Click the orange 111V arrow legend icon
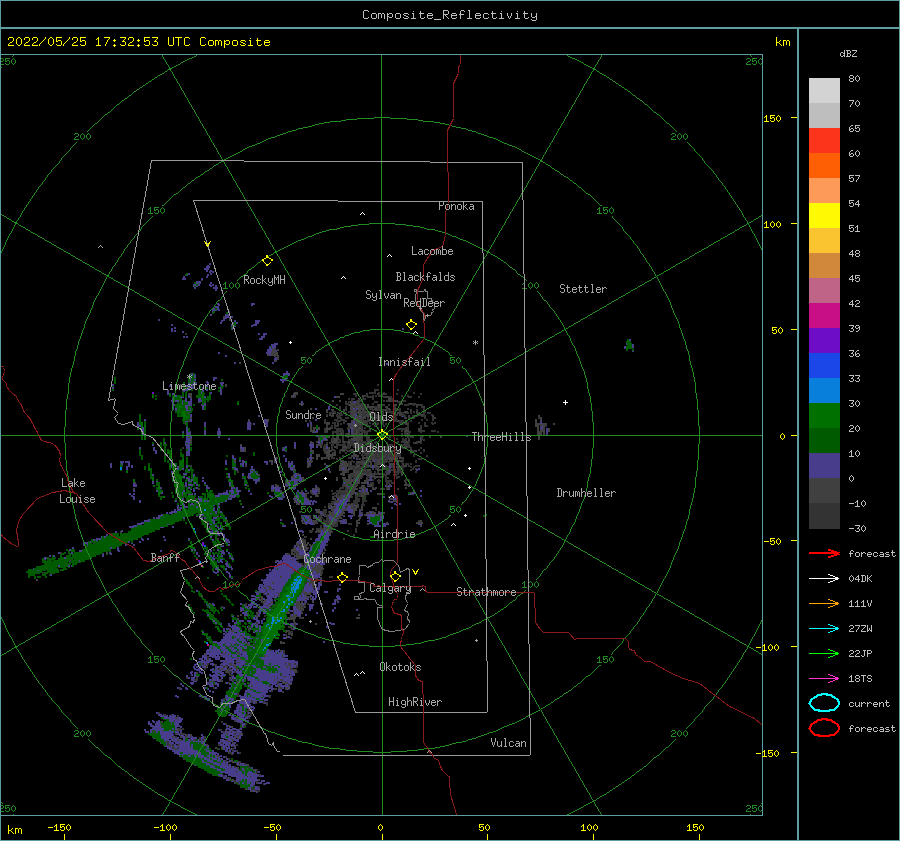Screen dimensions: 900x841 pyautogui.click(x=824, y=603)
